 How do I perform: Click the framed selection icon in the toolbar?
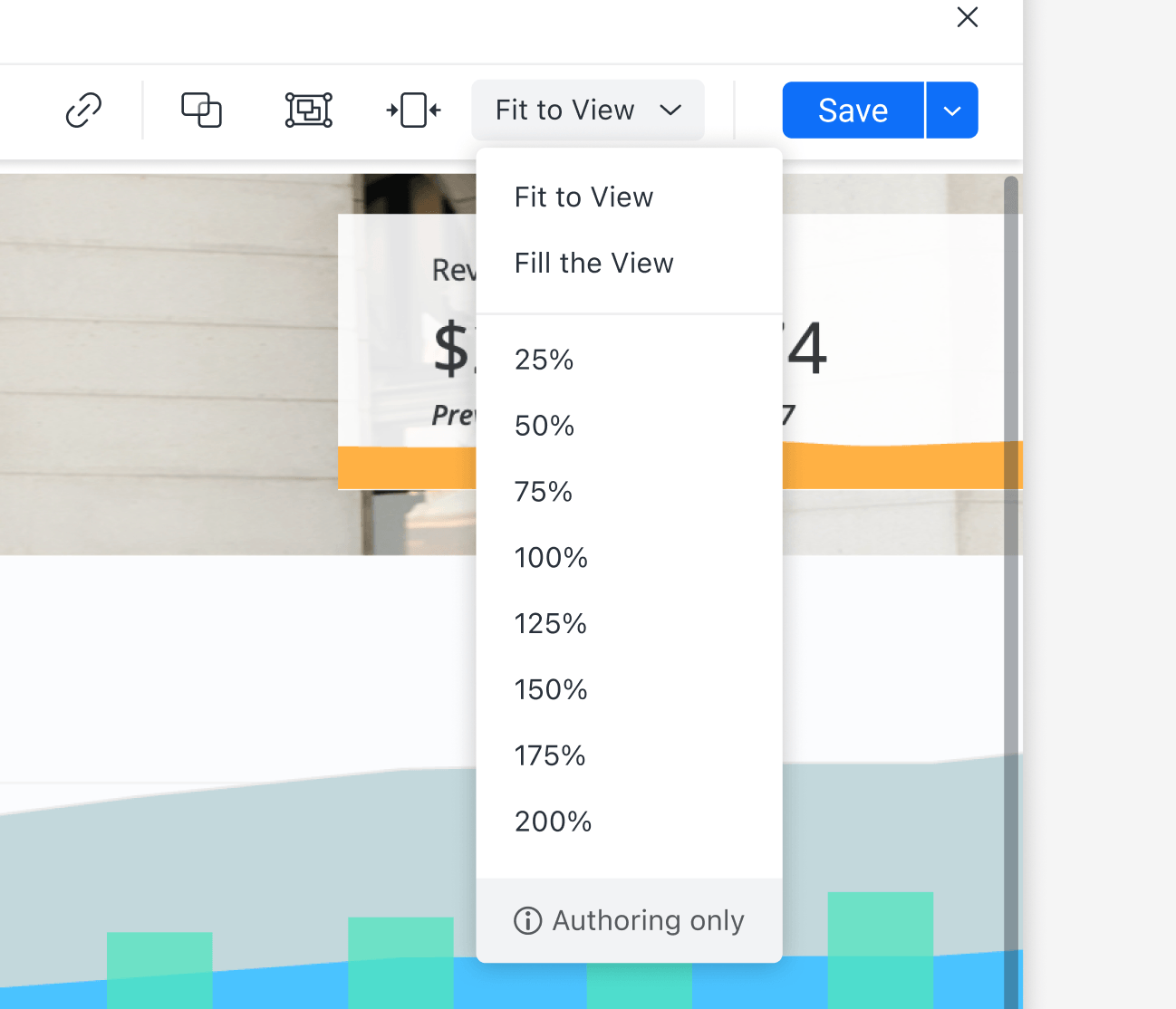308,110
